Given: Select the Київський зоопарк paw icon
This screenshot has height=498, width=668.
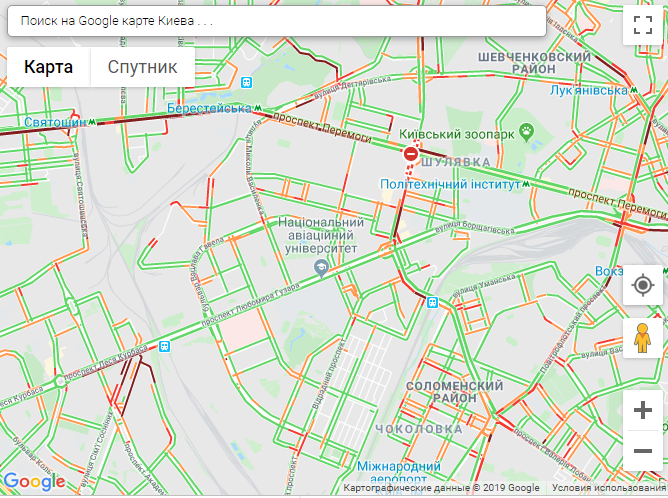Looking at the screenshot, I should coord(527,132).
